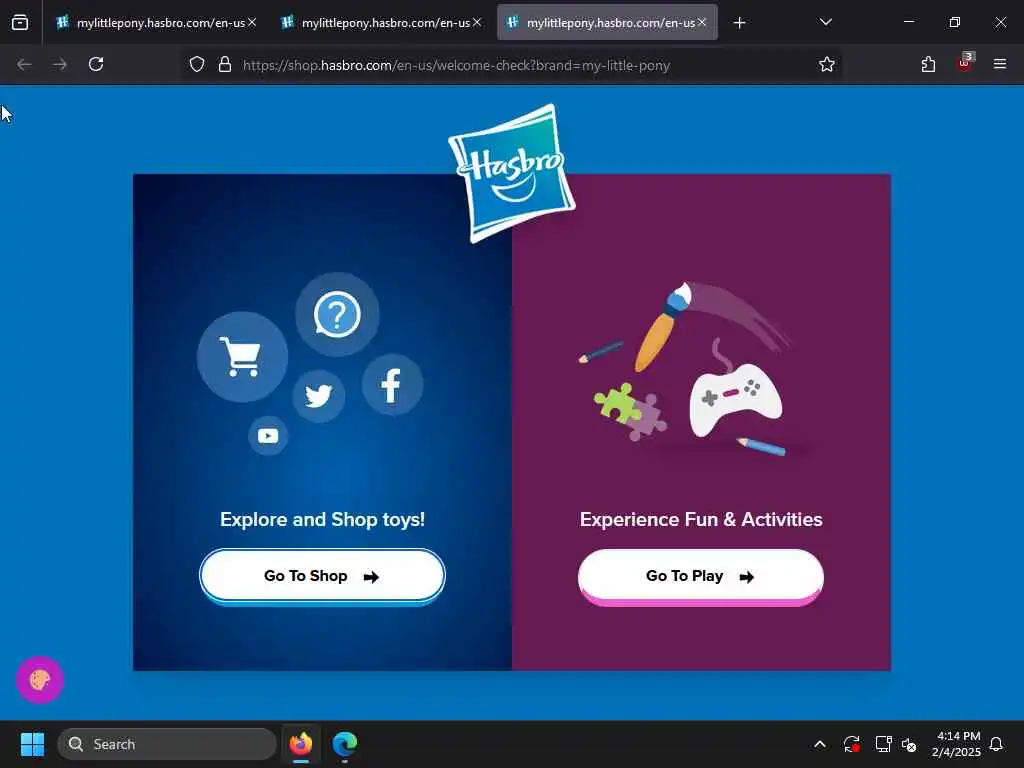Click the Twitter bird icon
1024x768 pixels.
coord(319,396)
